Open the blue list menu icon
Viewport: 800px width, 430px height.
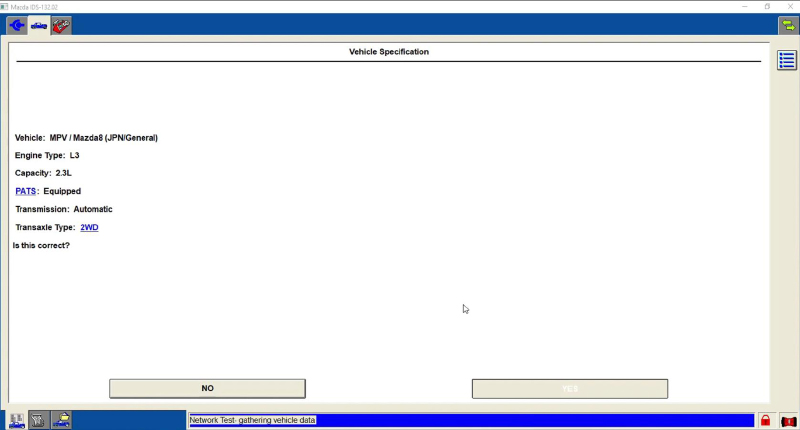coord(786,62)
